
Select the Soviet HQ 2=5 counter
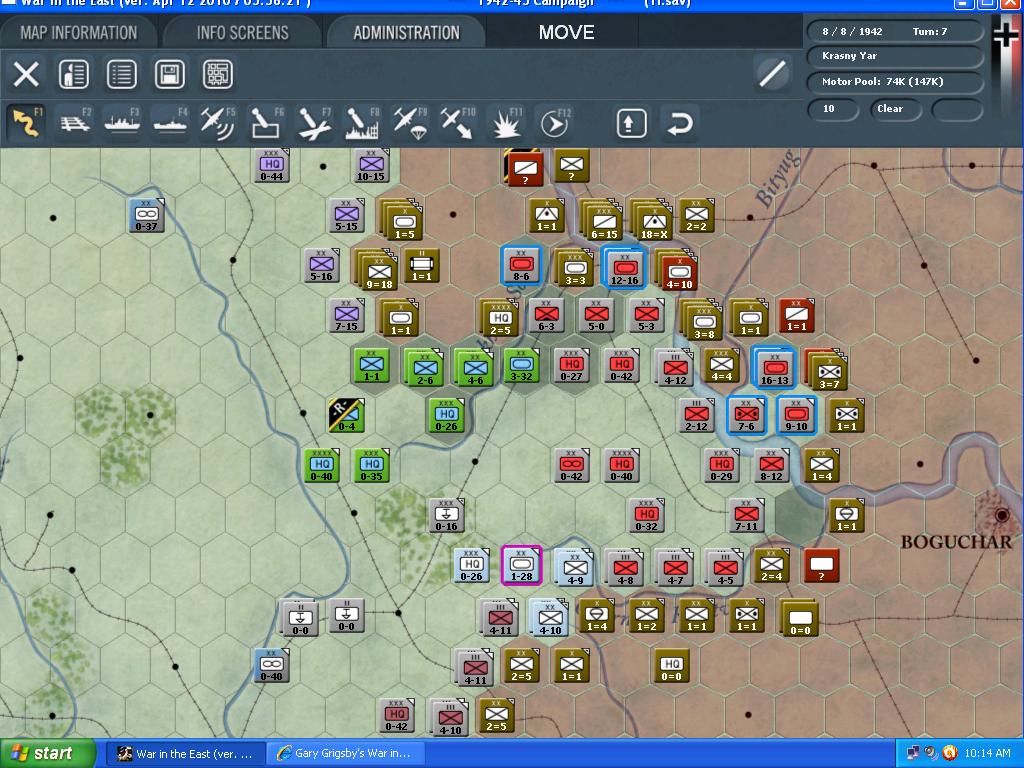point(499,318)
